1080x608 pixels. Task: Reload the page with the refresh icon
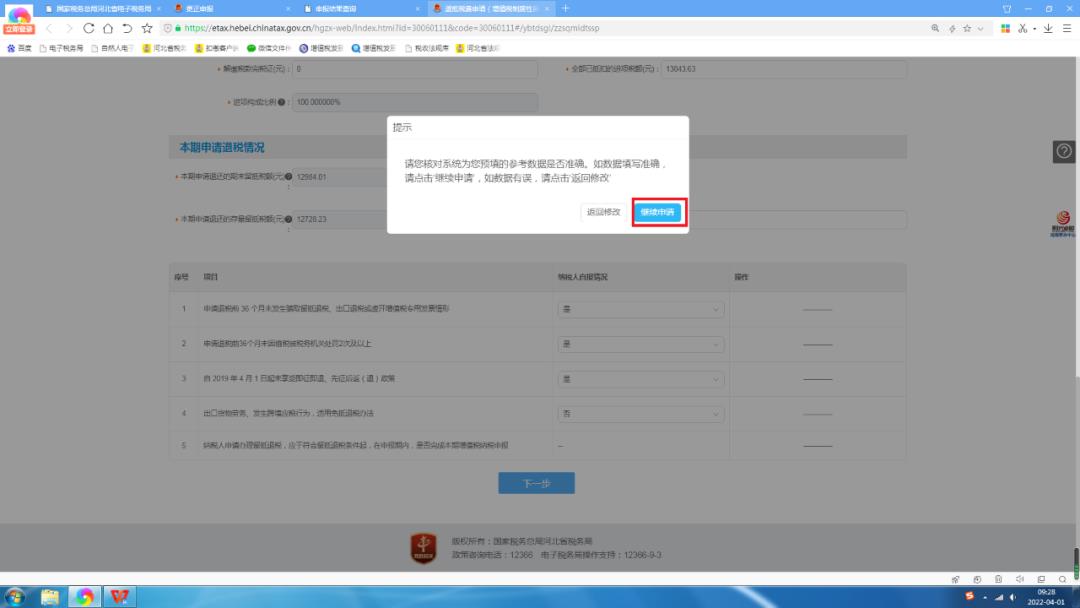[88, 28]
